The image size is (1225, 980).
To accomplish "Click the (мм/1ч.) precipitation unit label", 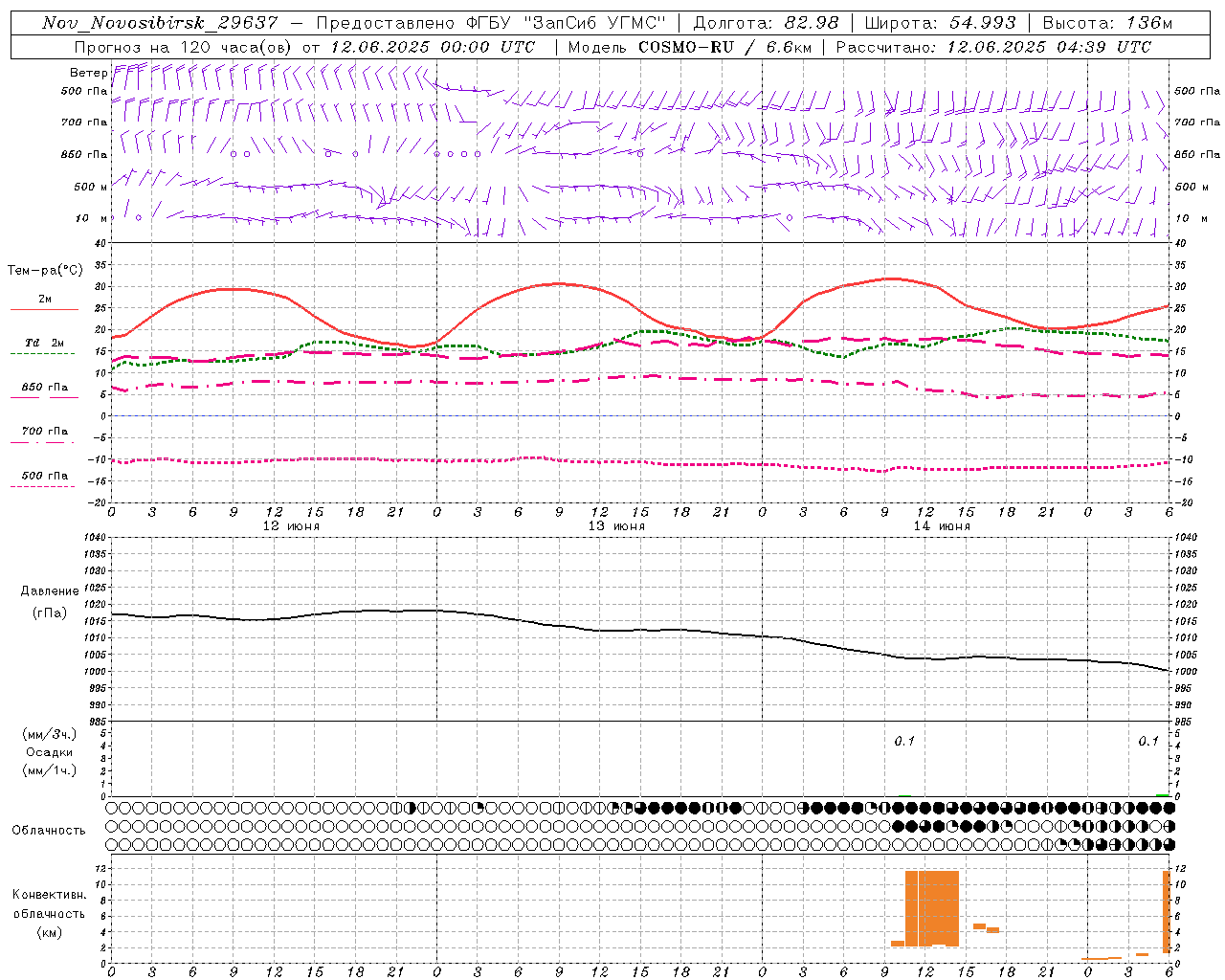I will pos(50,770).
